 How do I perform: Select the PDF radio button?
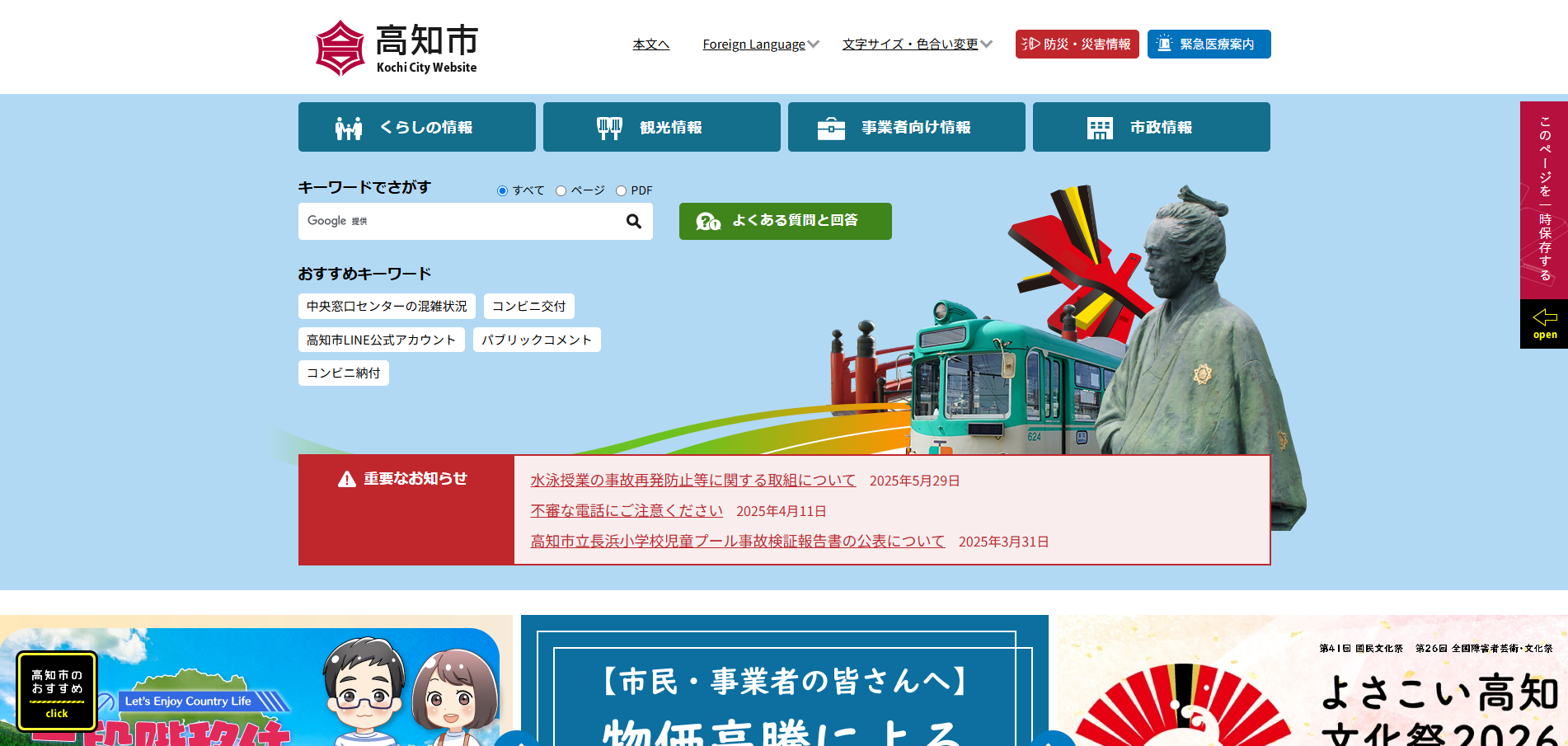click(621, 190)
